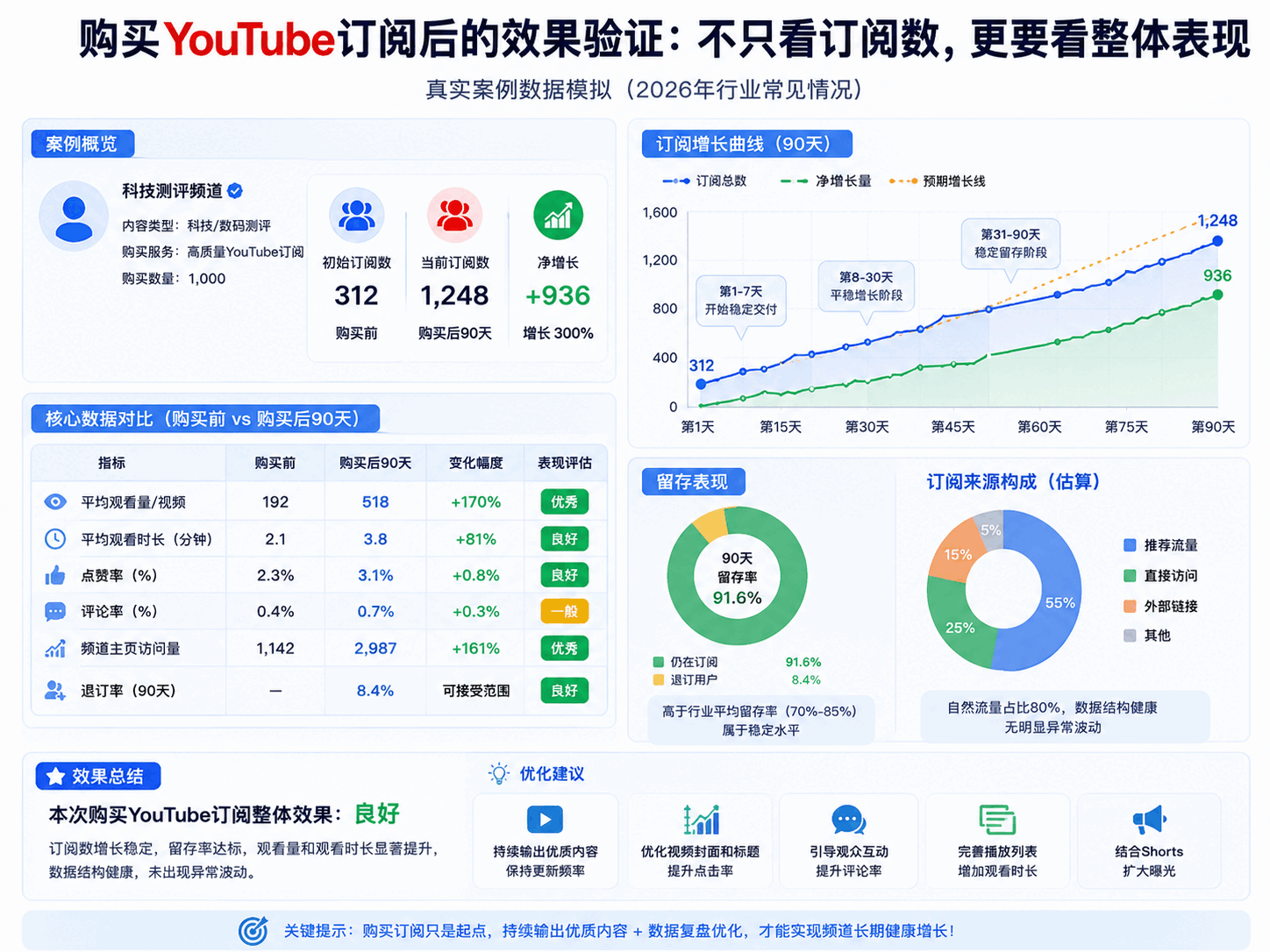Click the +936 net growth figure
The height and width of the screenshot is (952, 1270).
pos(558,296)
